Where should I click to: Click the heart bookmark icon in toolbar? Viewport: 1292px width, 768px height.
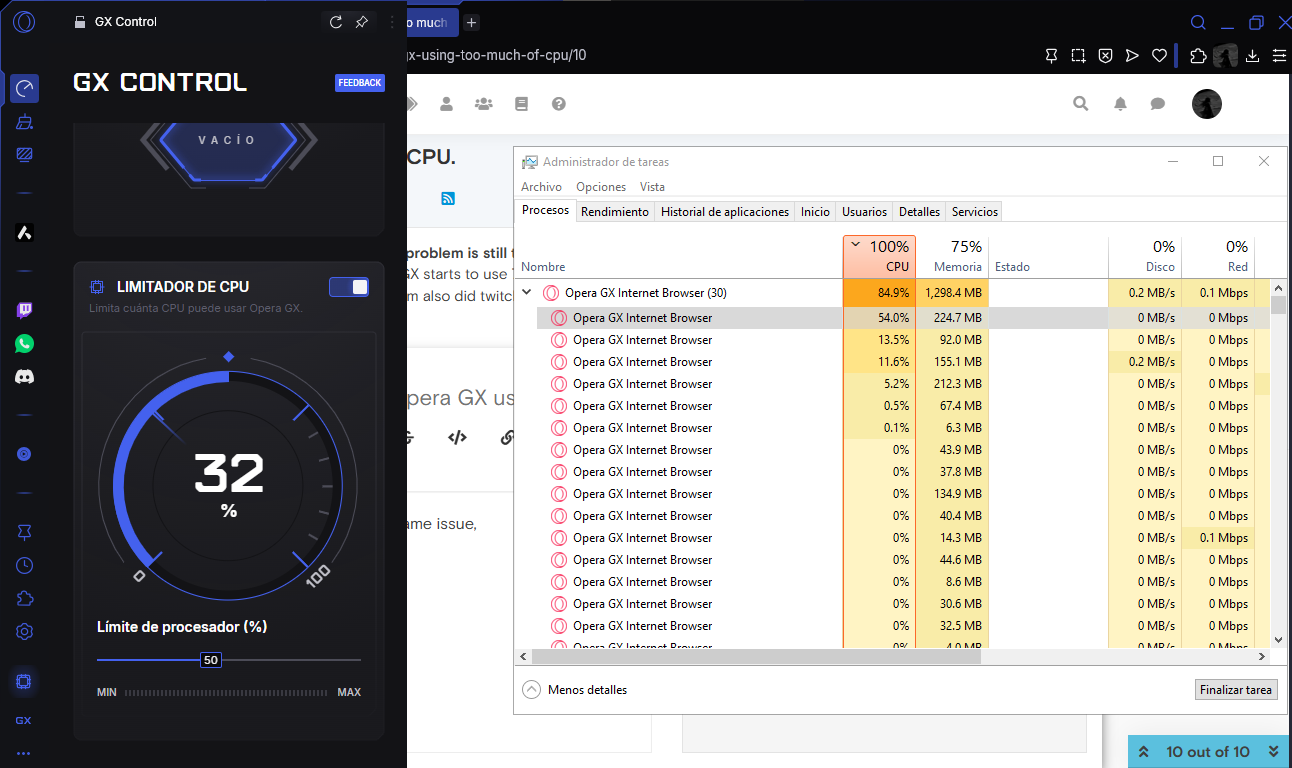[x=1159, y=55]
